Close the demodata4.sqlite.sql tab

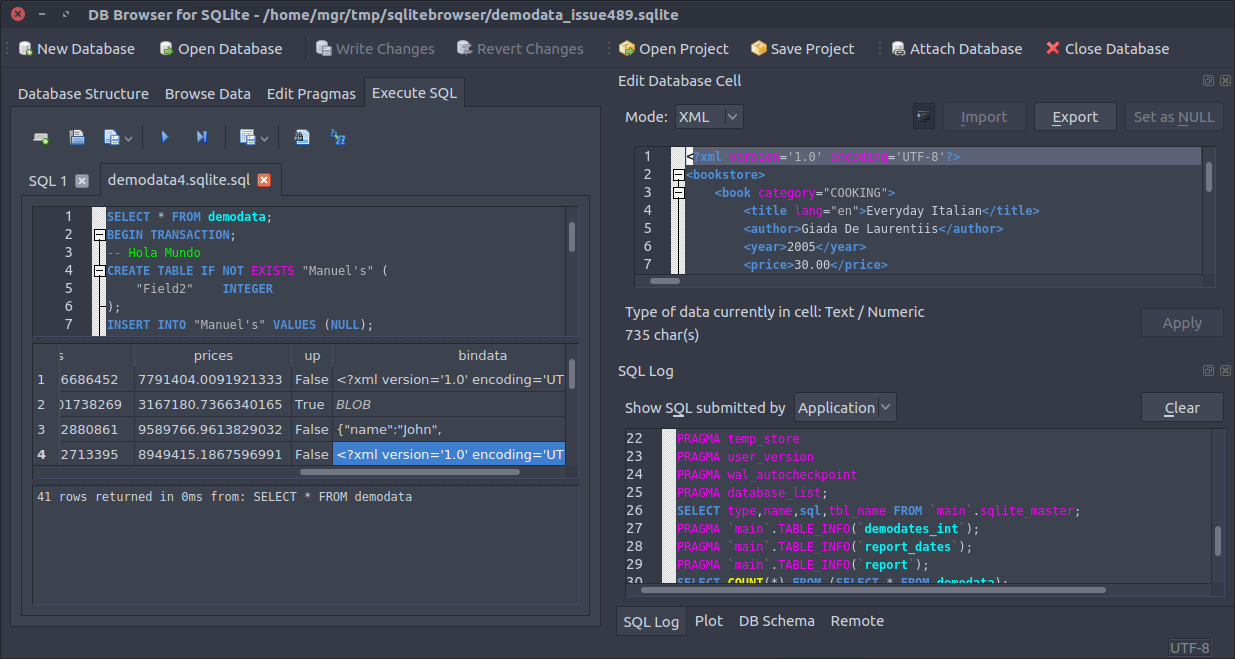264,180
